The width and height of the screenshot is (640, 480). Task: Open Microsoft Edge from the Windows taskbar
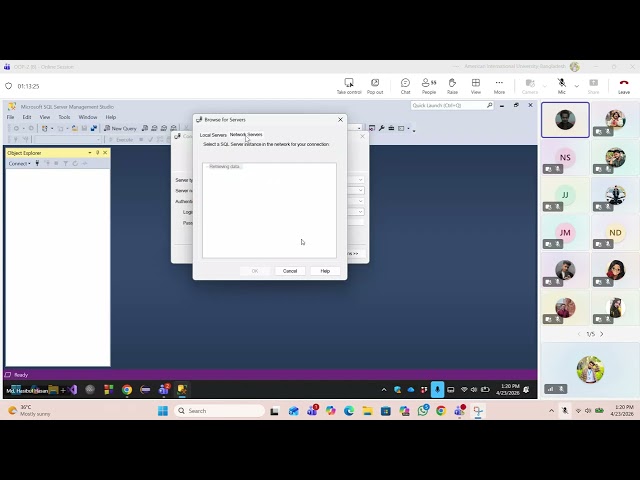[x=349, y=411]
